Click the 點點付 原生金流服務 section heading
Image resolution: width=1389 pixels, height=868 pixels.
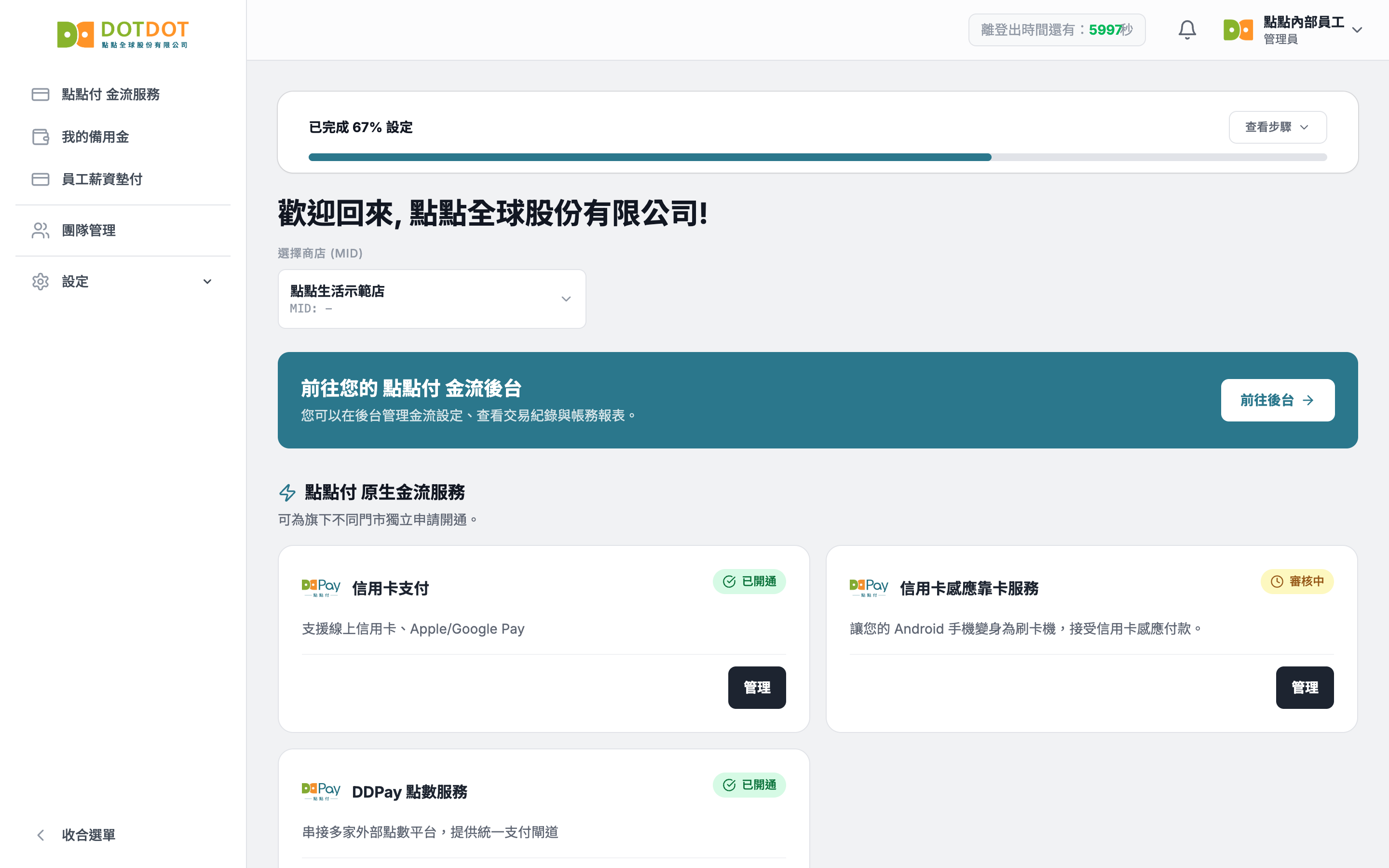click(384, 492)
